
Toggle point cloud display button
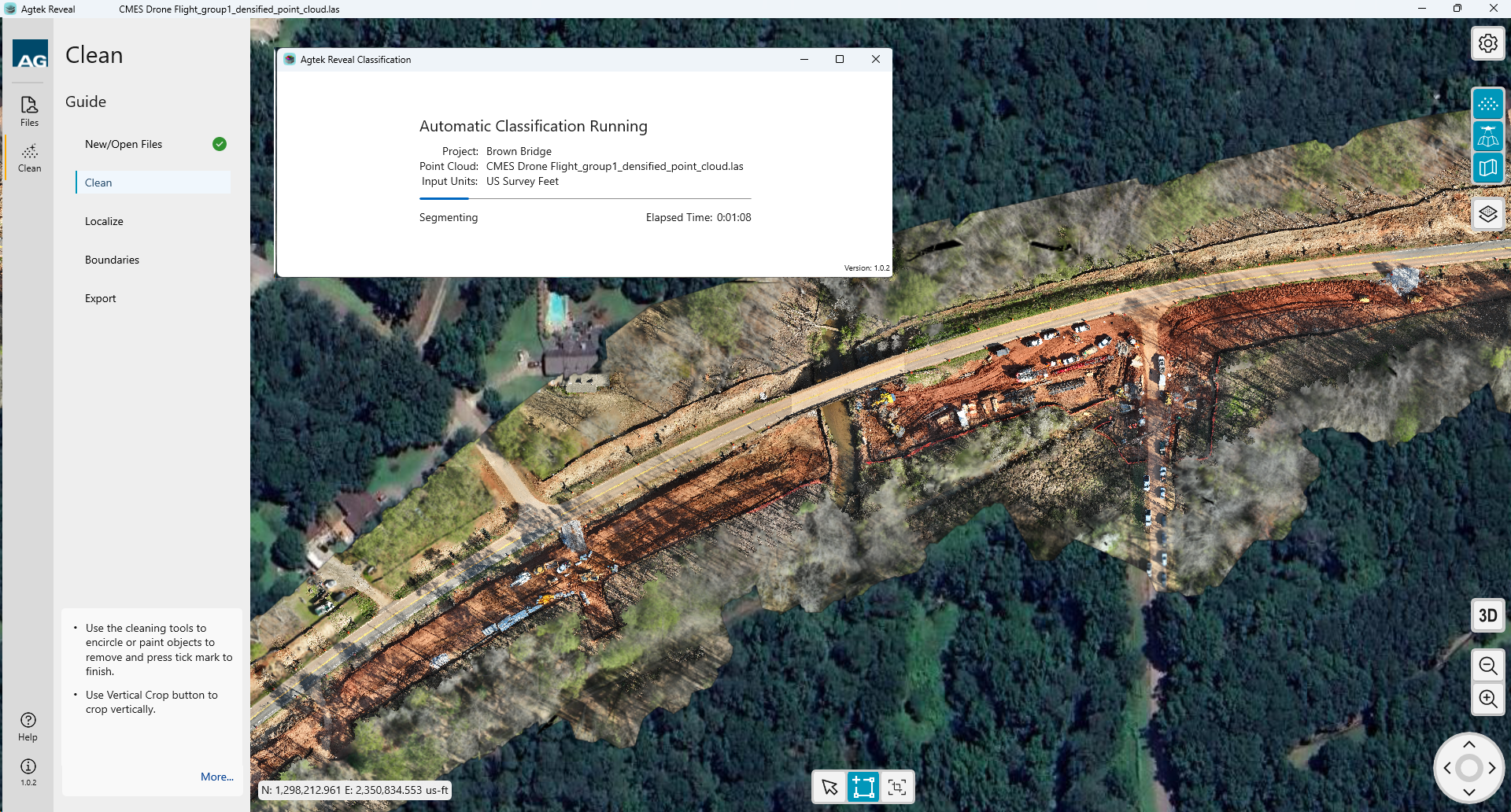pyautogui.click(x=1487, y=104)
